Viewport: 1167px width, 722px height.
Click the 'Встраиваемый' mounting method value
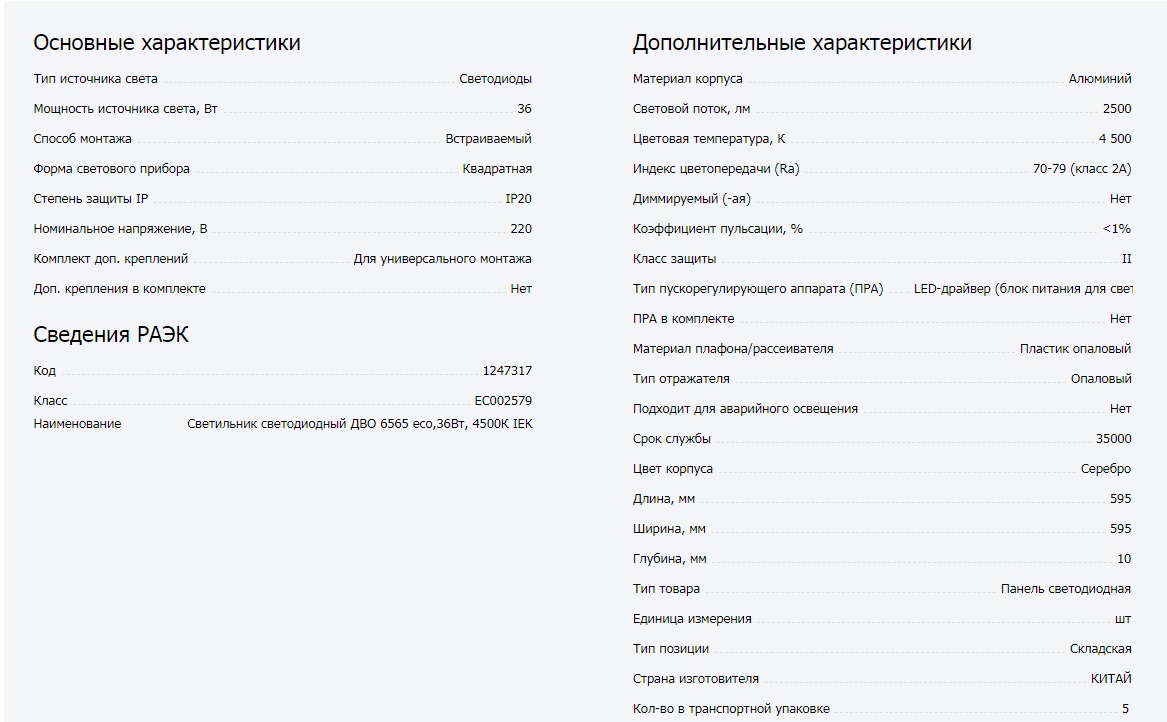(x=488, y=138)
